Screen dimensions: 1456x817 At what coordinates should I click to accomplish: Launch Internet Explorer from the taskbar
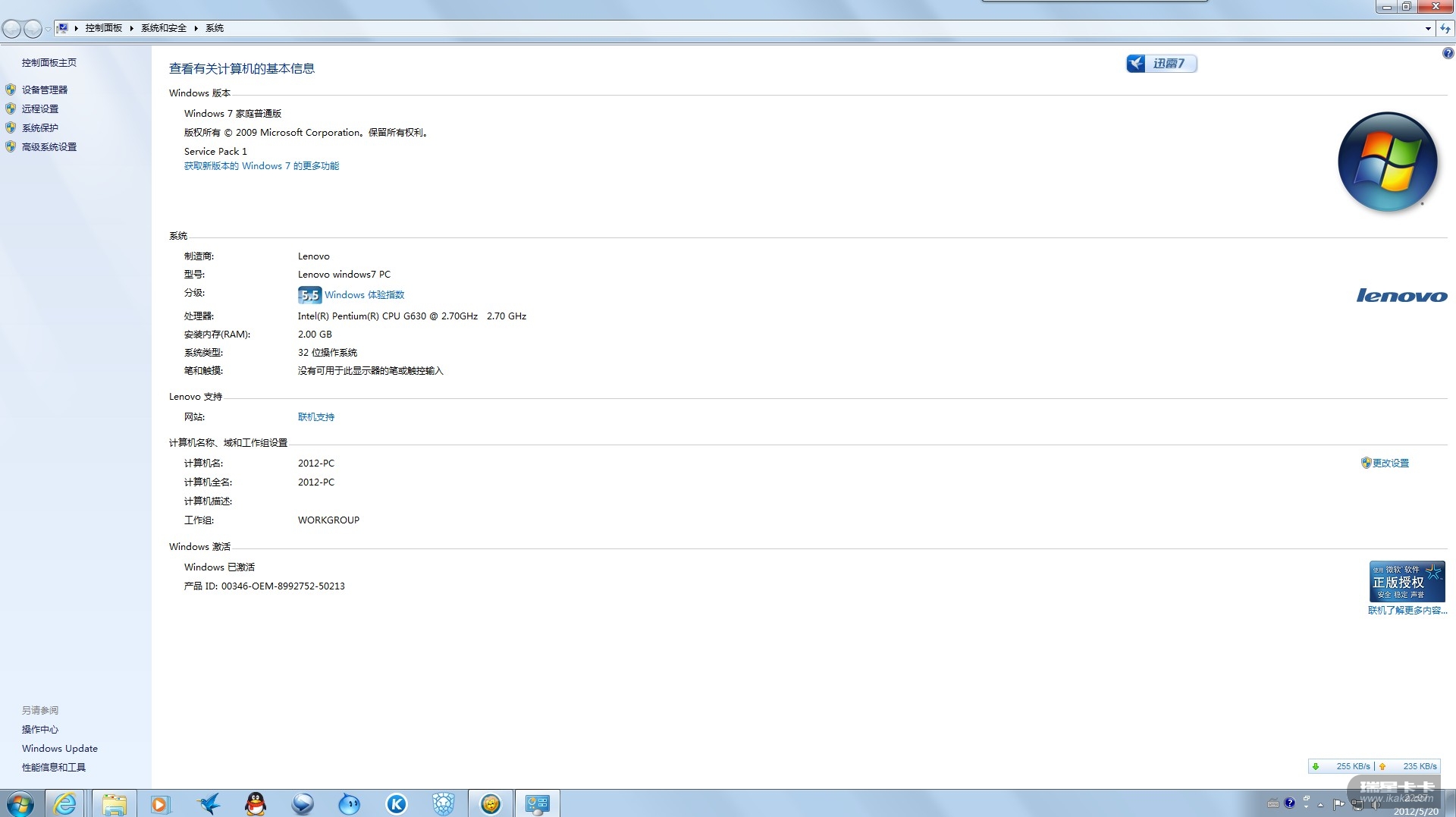pos(65,803)
